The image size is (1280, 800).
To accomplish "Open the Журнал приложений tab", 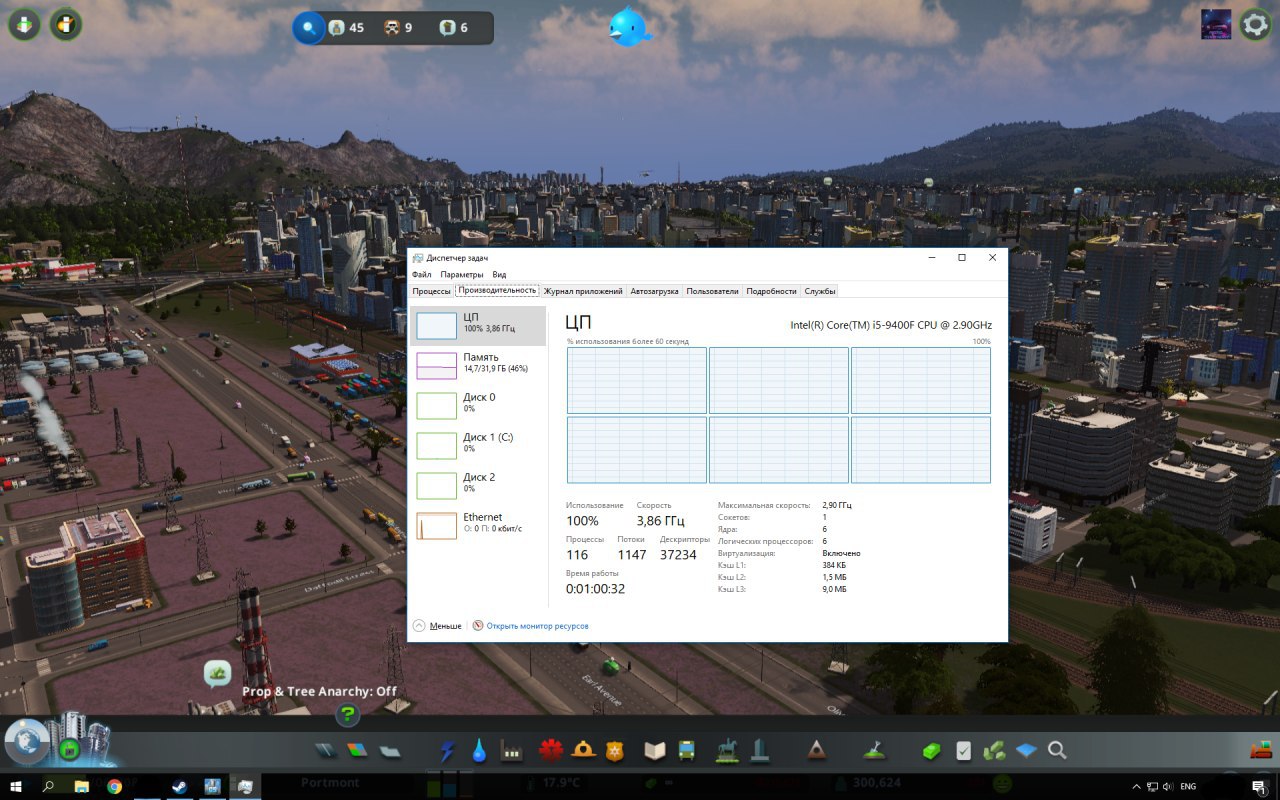I will [583, 291].
